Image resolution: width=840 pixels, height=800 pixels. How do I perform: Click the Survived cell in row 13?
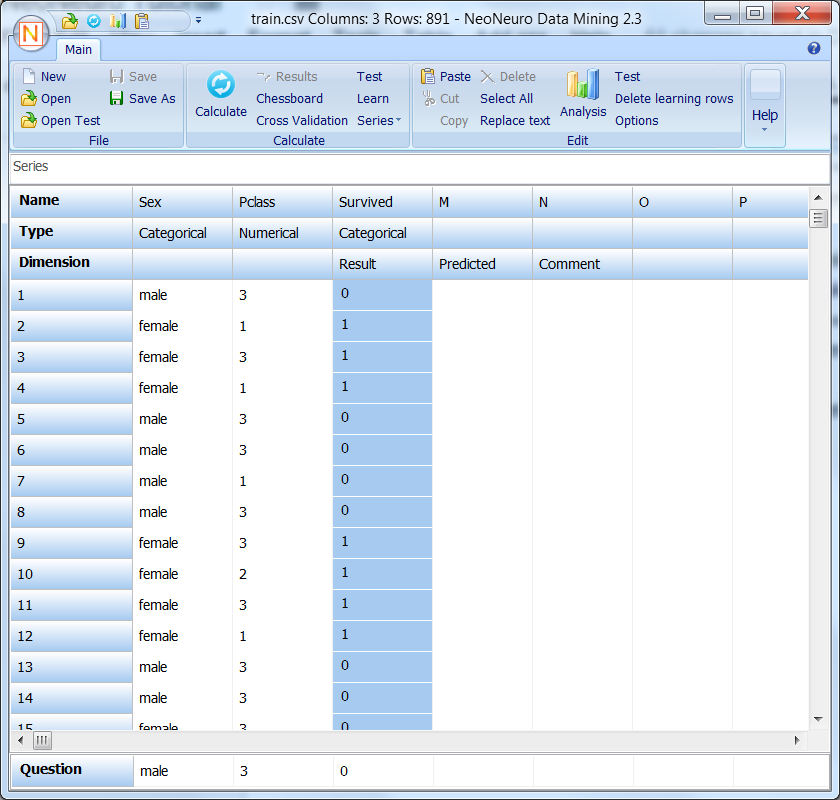point(382,667)
